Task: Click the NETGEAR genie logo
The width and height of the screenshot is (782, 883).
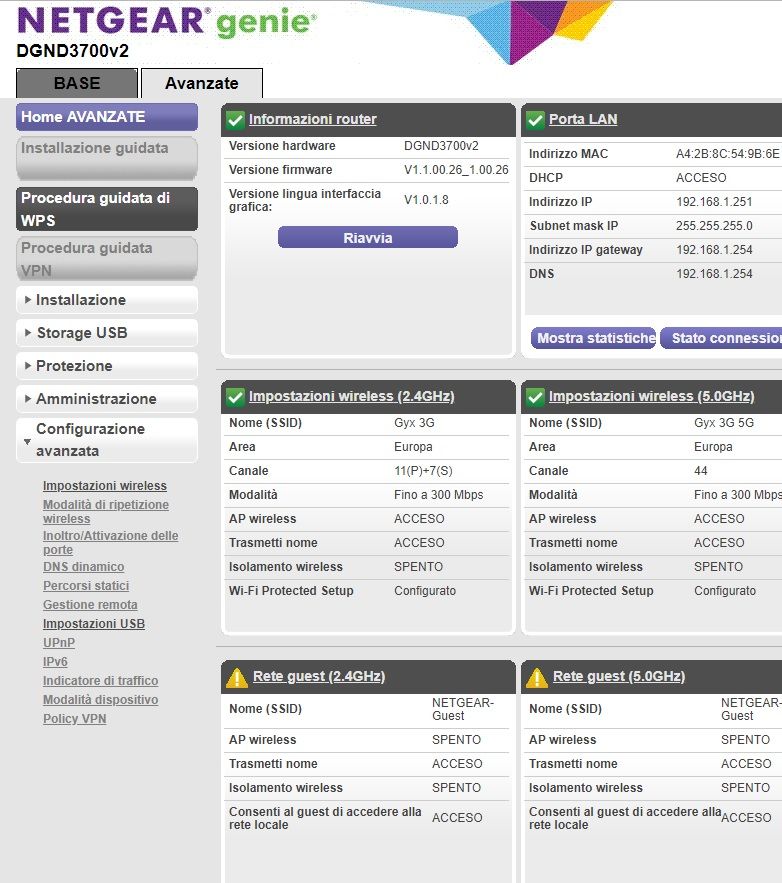Action: [167, 23]
